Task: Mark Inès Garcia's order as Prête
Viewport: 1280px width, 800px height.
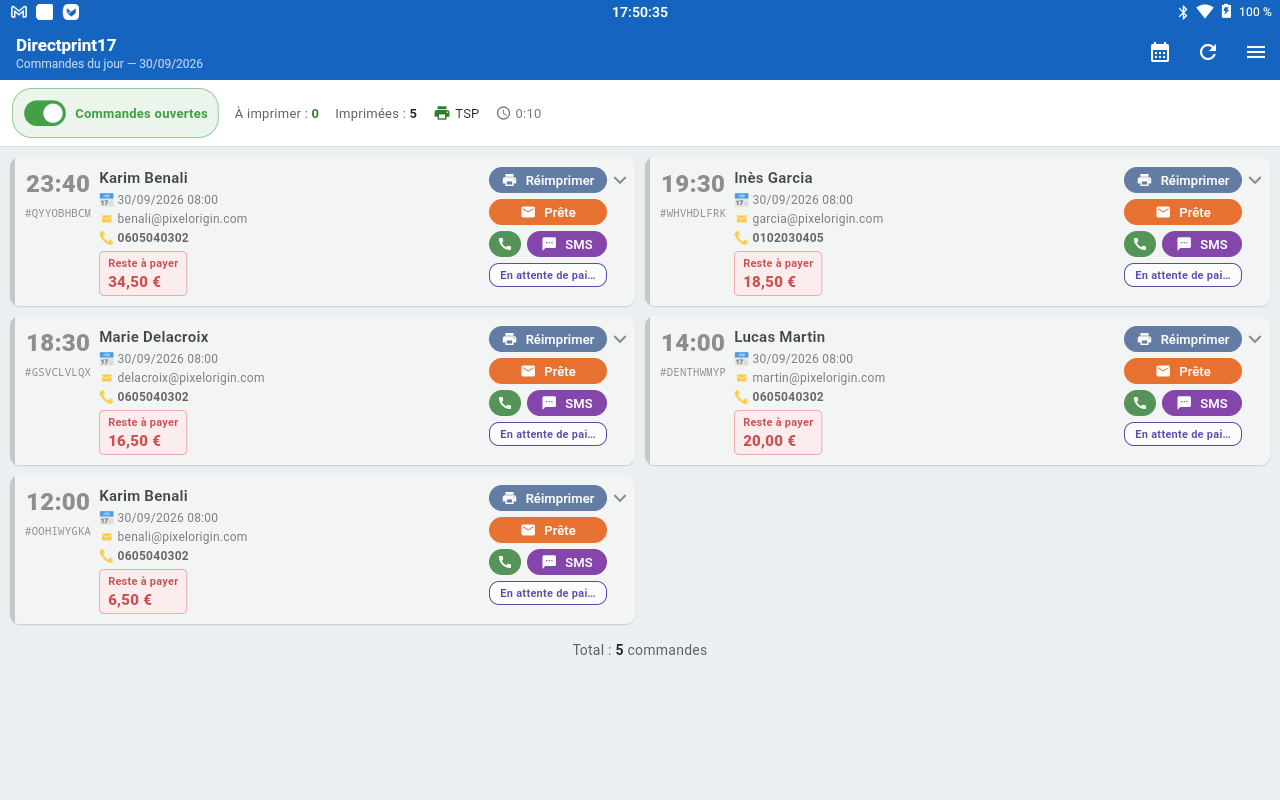Action: 1183,212
